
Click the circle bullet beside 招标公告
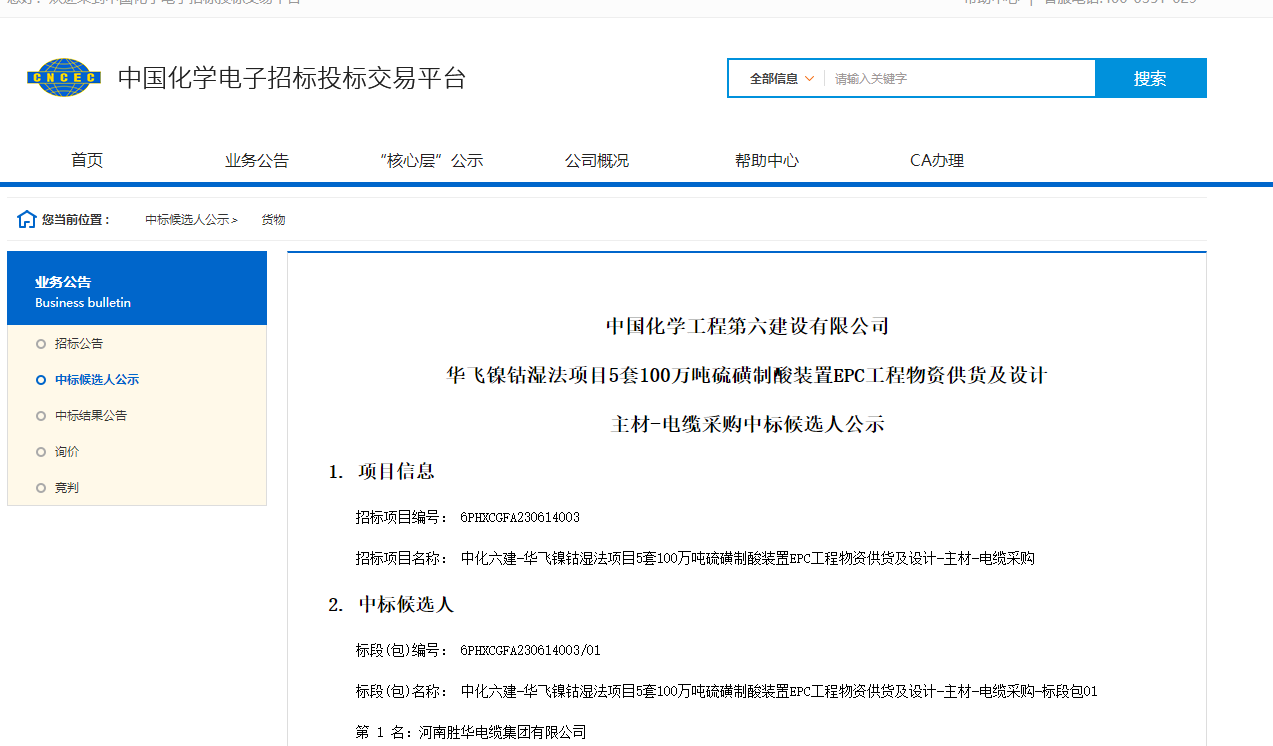41,343
